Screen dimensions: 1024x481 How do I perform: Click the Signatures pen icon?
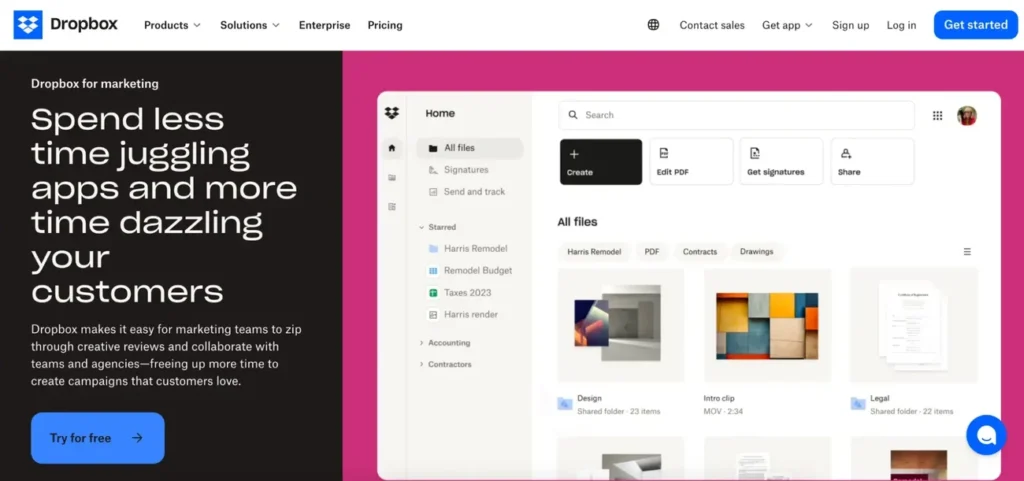pos(433,170)
